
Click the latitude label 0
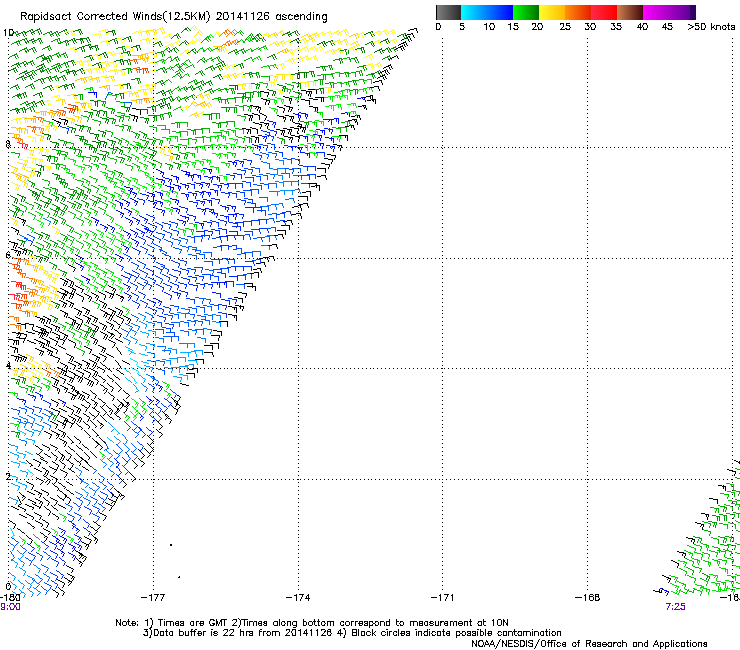coord(8,587)
